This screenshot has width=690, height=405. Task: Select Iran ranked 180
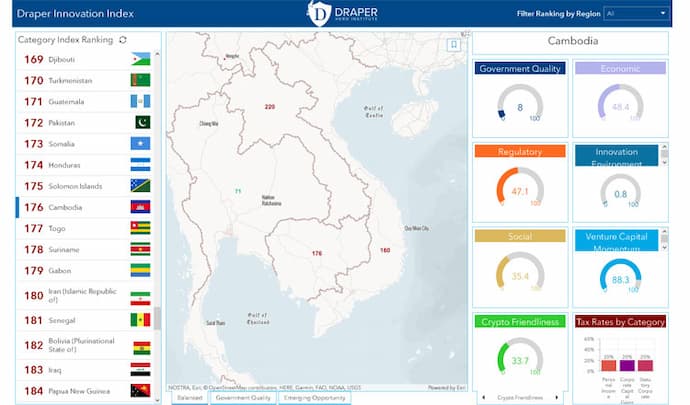pos(85,295)
